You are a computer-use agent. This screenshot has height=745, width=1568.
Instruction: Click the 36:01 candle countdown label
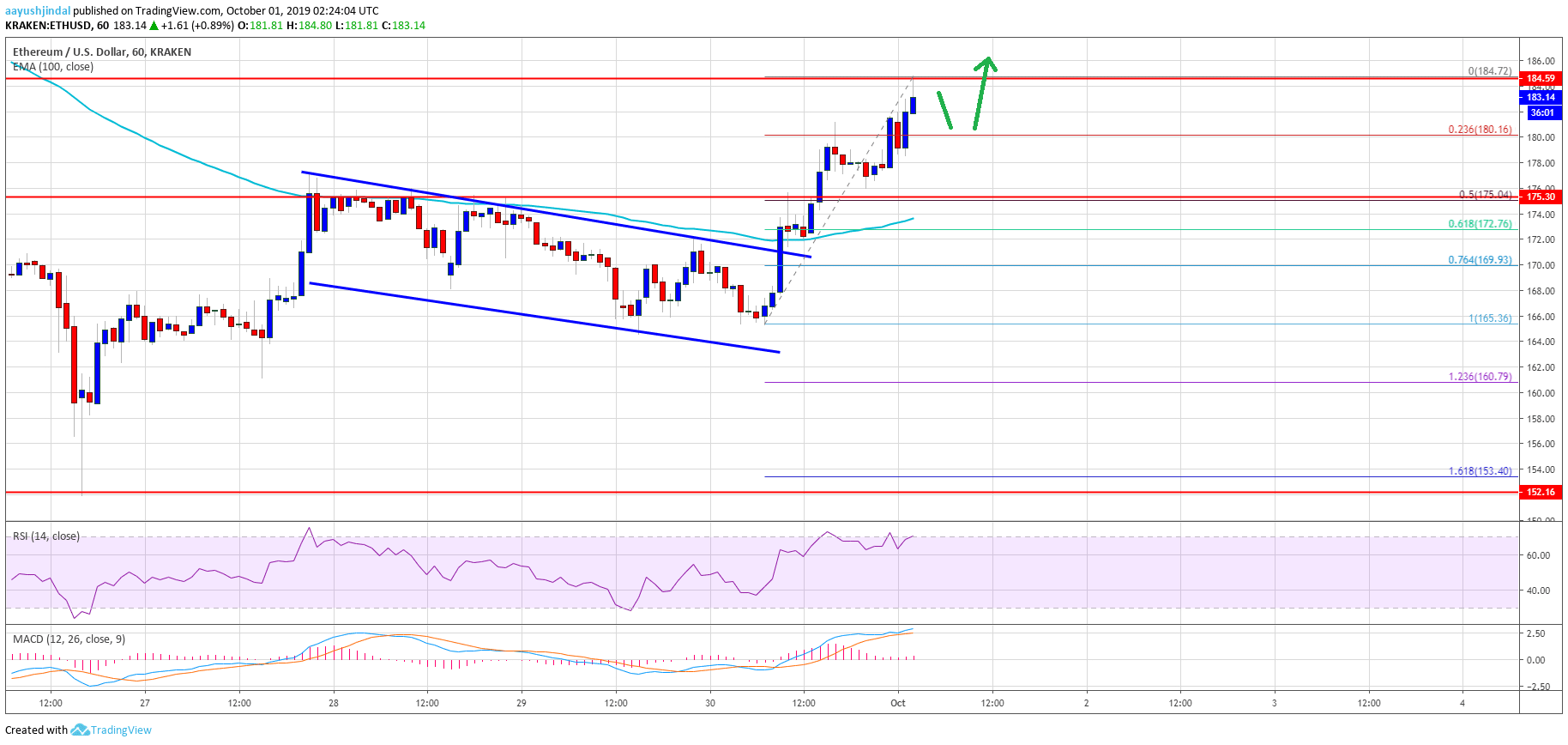(1541, 112)
